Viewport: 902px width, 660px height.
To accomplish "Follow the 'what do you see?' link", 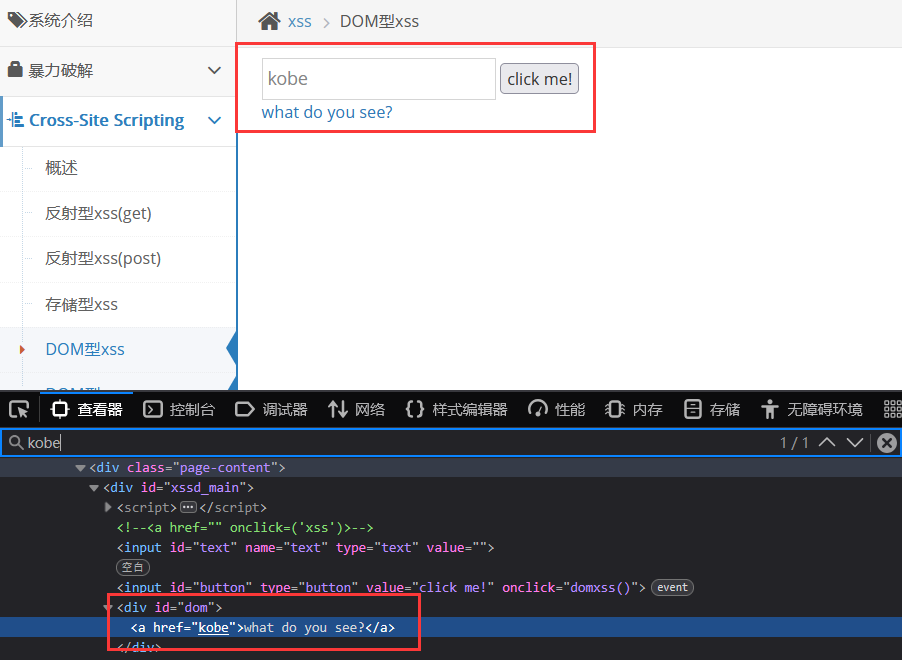I will tap(327, 112).
